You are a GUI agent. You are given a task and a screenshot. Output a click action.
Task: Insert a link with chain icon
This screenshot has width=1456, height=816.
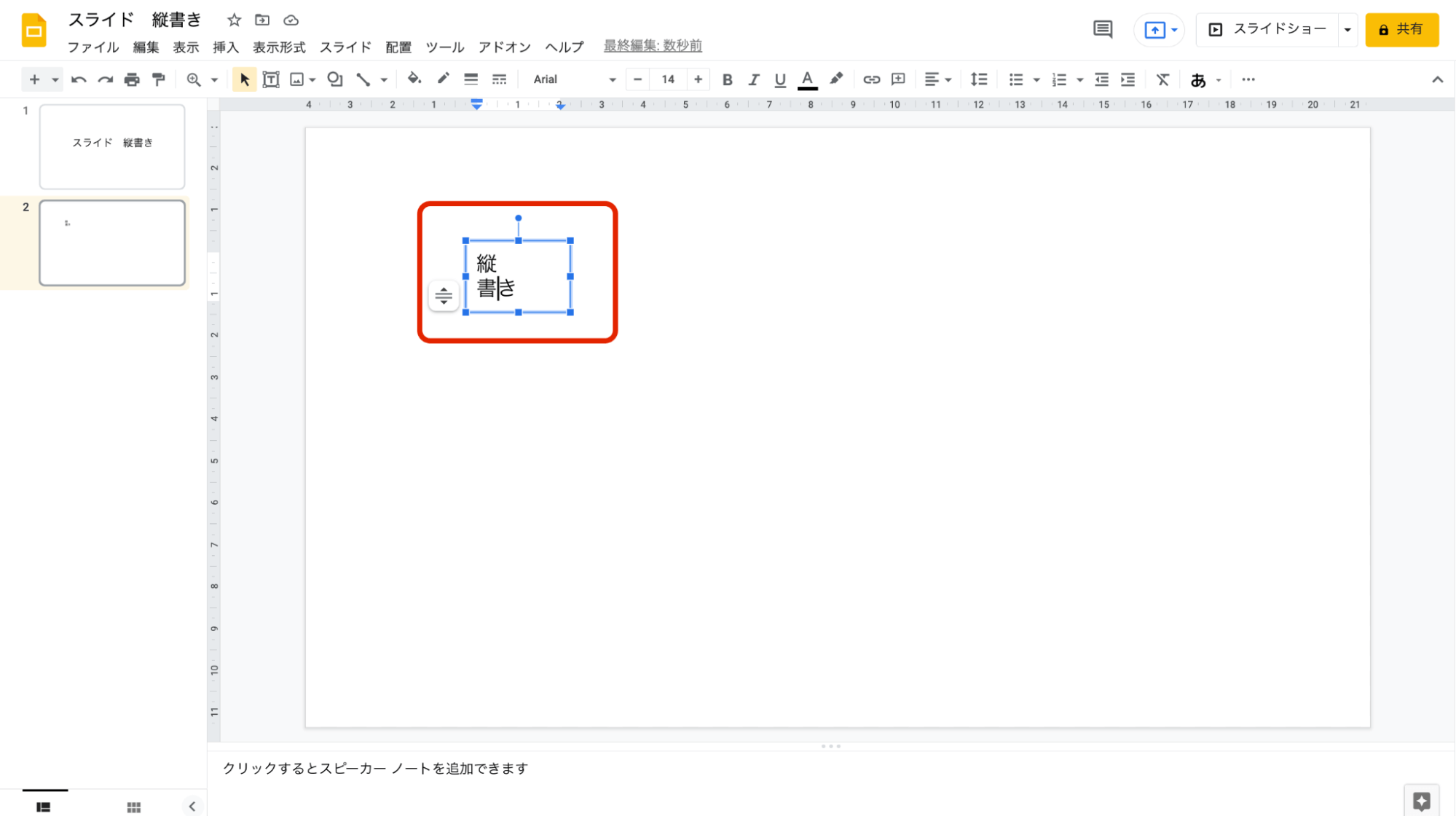click(871, 79)
